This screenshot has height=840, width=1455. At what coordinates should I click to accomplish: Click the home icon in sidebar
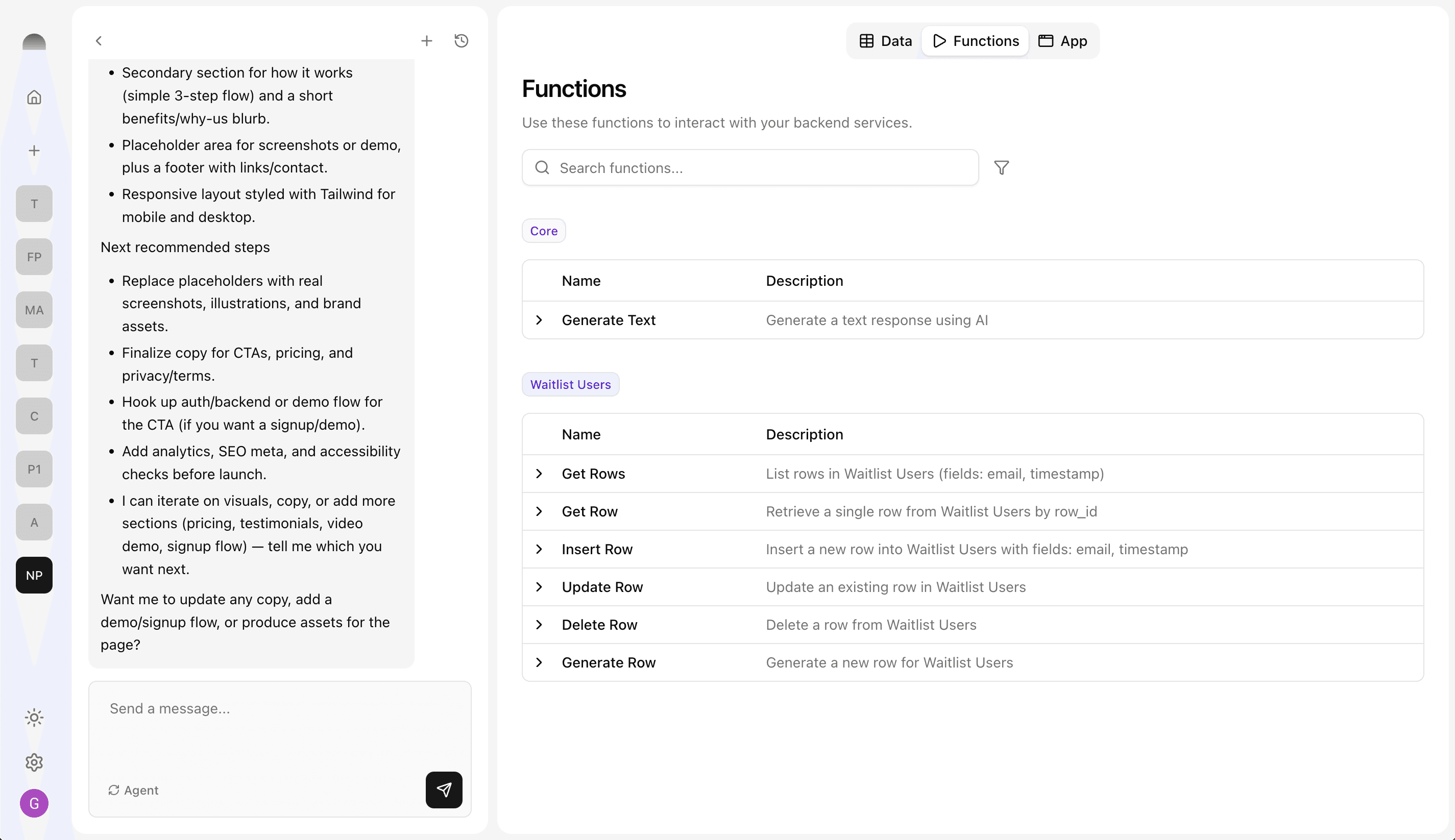click(34, 97)
